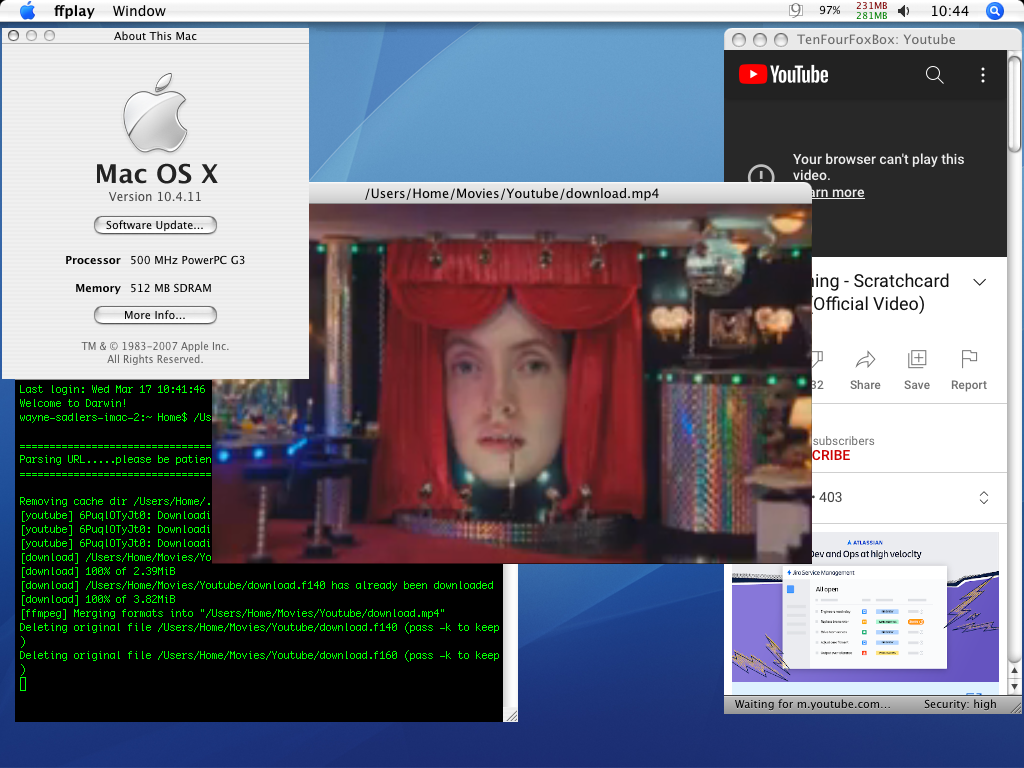Click the Report flag icon
This screenshot has width=1024, height=768.
[969, 359]
